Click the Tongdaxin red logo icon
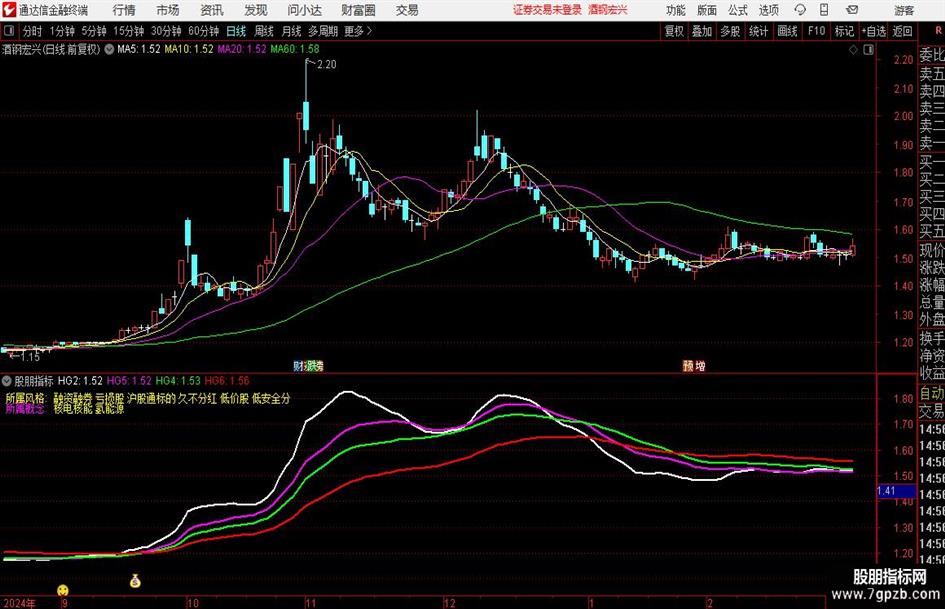Viewport: 945px width, 609px height. click(x=9, y=10)
